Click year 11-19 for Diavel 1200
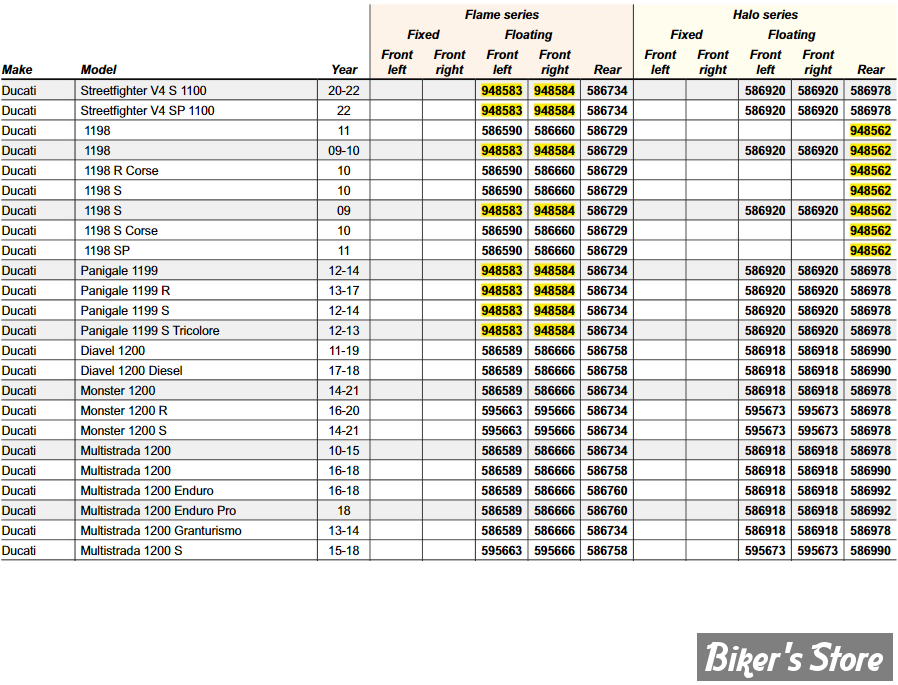The height and width of the screenshot is (685, 898). [x=344, y=351]
